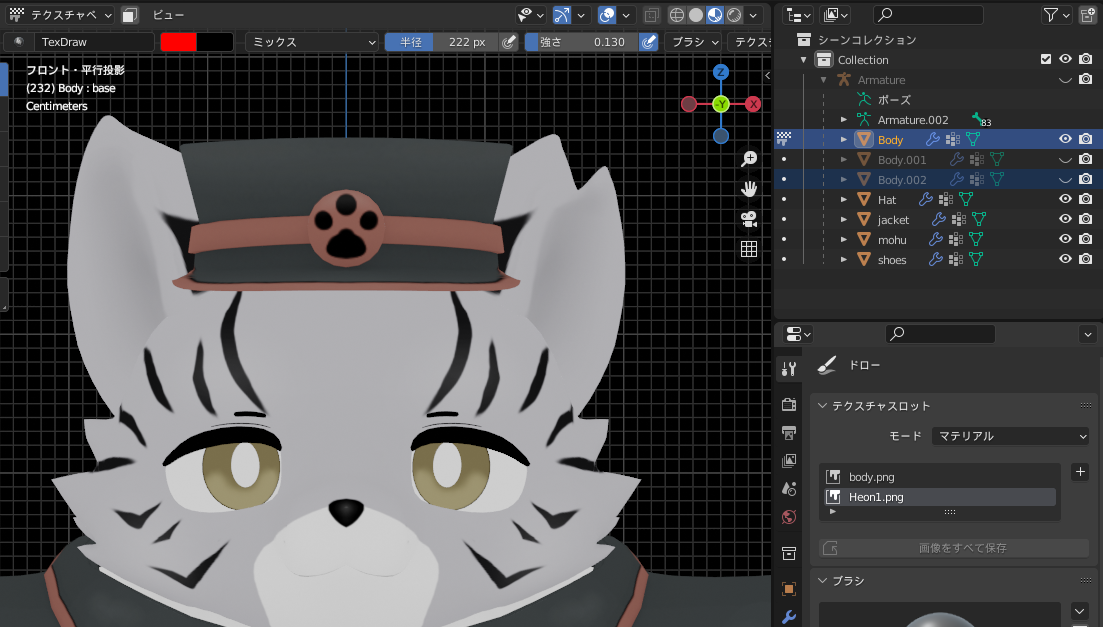
Task: Select wireframe viewport shading icon
Action: tap(677, 15)
